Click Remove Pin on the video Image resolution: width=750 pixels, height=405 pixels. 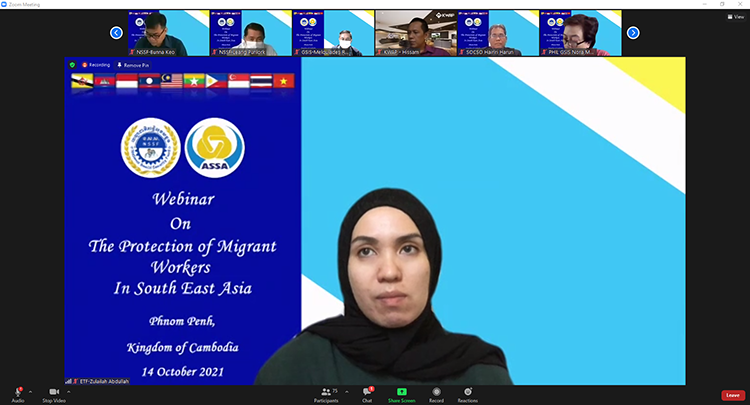coord(133,64)
